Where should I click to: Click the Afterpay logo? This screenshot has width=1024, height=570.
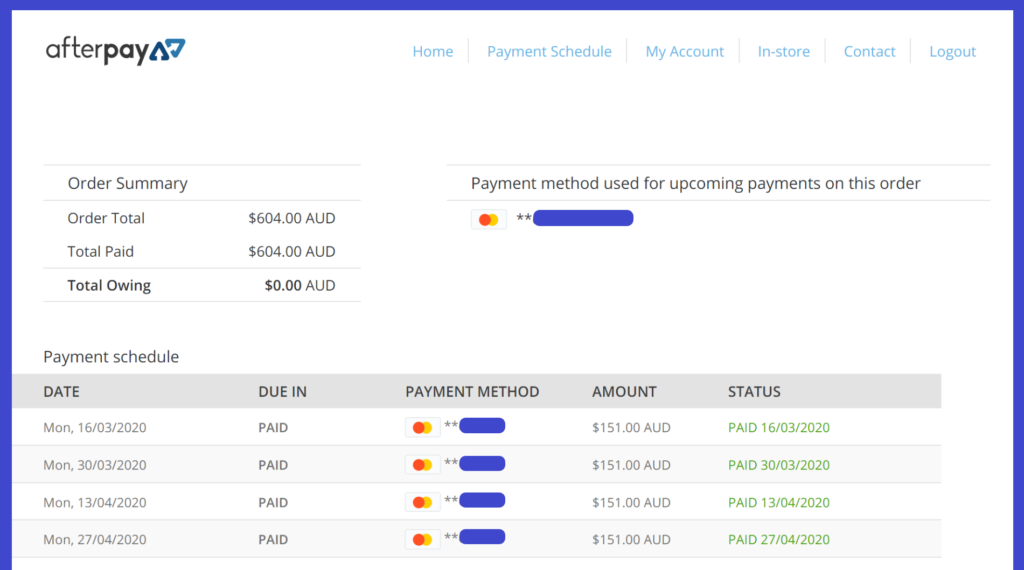pyautogui.click(x=116, y=51)
